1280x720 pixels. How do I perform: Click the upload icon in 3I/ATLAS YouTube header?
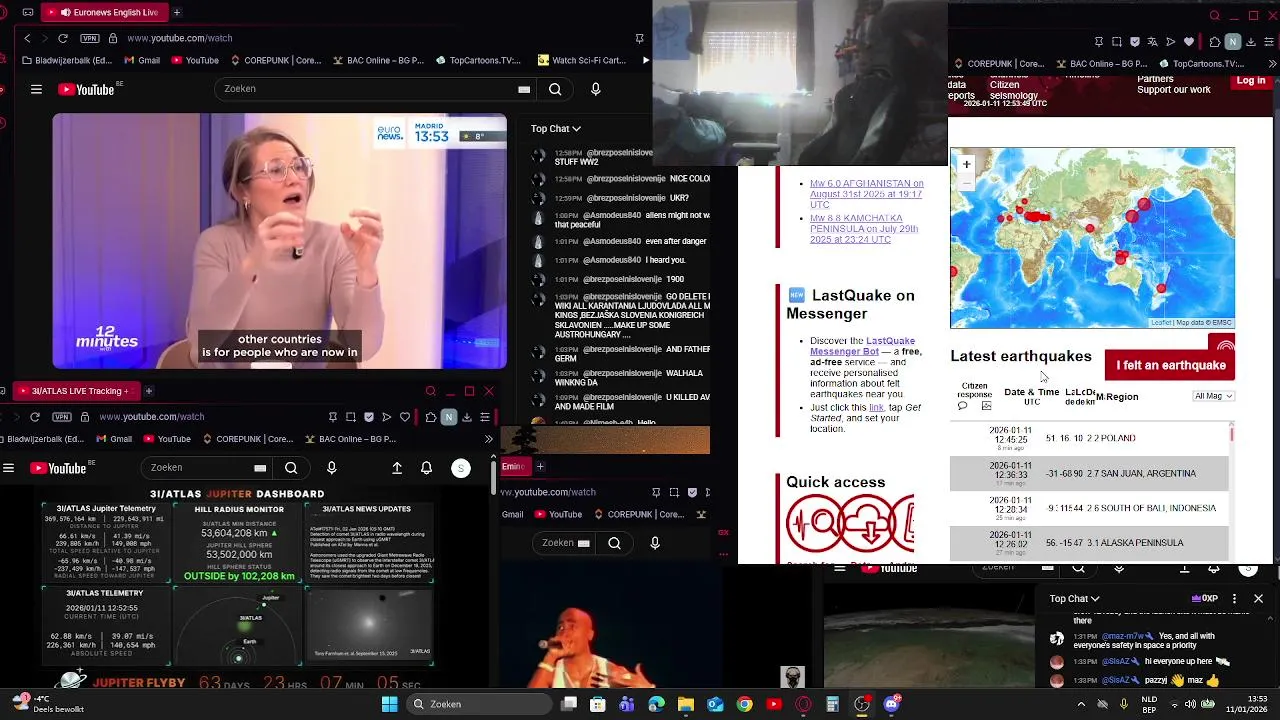397,468
